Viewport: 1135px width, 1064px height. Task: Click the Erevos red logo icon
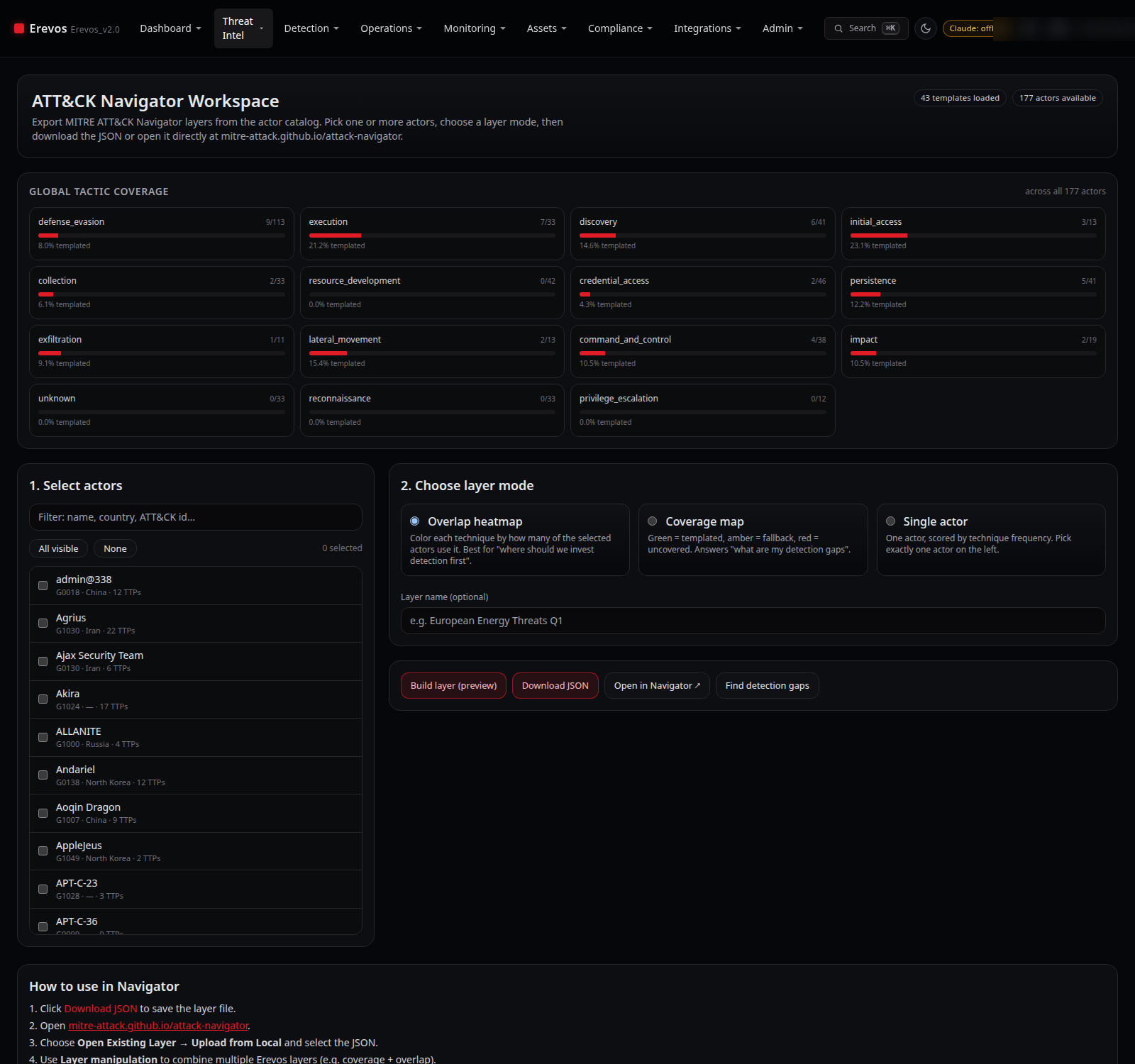[19, 28]
